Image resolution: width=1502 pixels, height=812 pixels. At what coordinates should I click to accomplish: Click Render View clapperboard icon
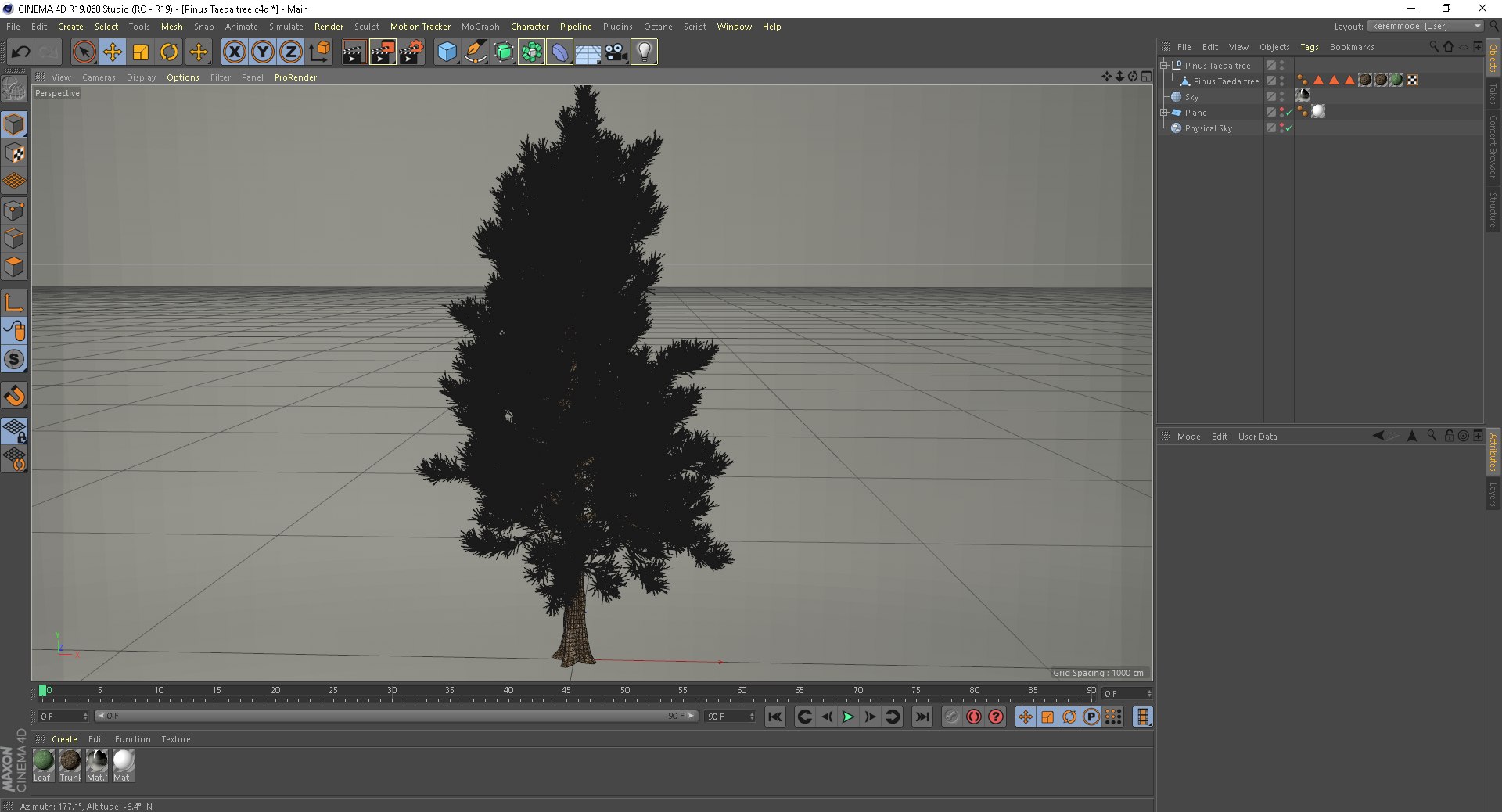354,52
